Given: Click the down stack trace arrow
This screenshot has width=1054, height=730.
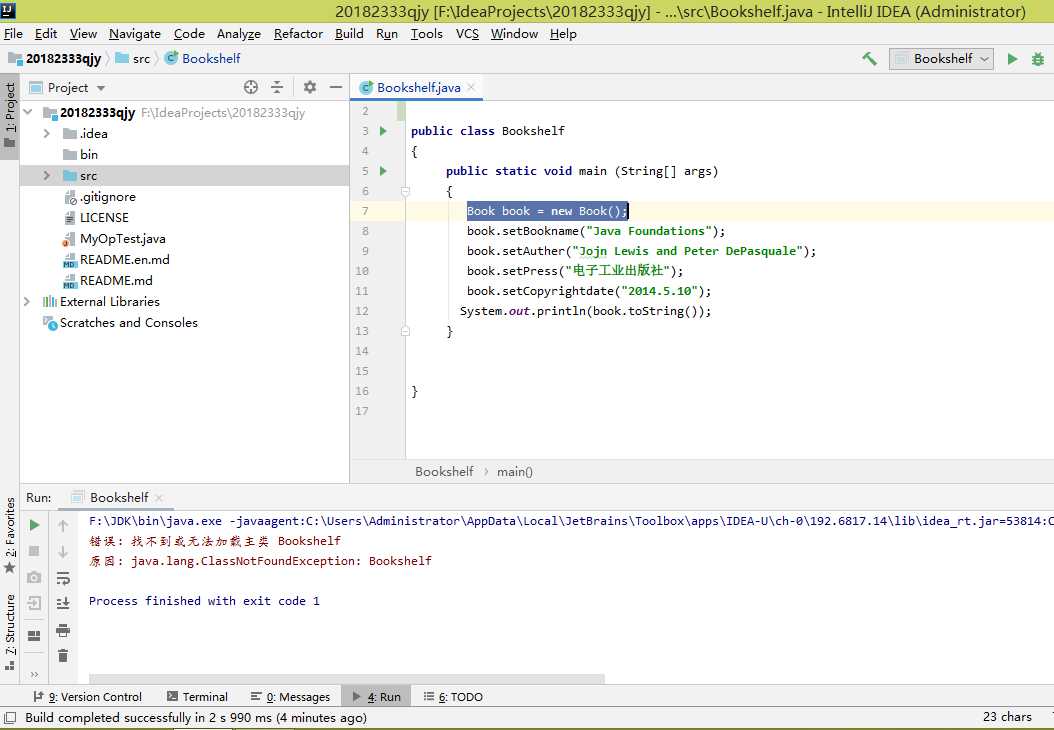Looking at the screenshot, I should point(63,552).
